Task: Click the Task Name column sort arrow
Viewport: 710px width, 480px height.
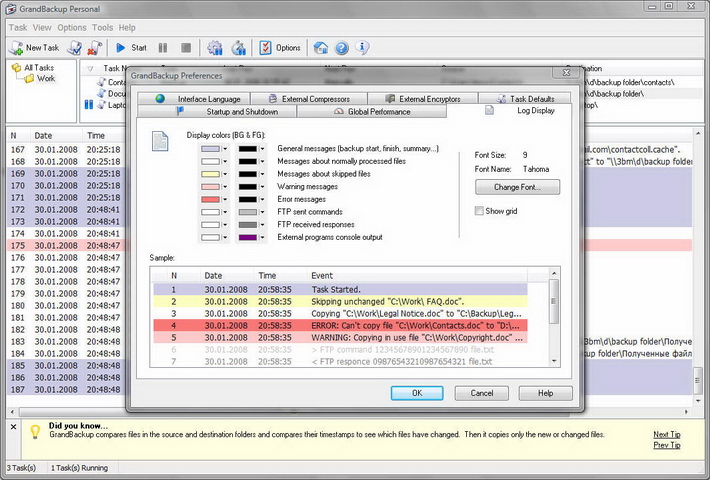Action: (90, 69)
